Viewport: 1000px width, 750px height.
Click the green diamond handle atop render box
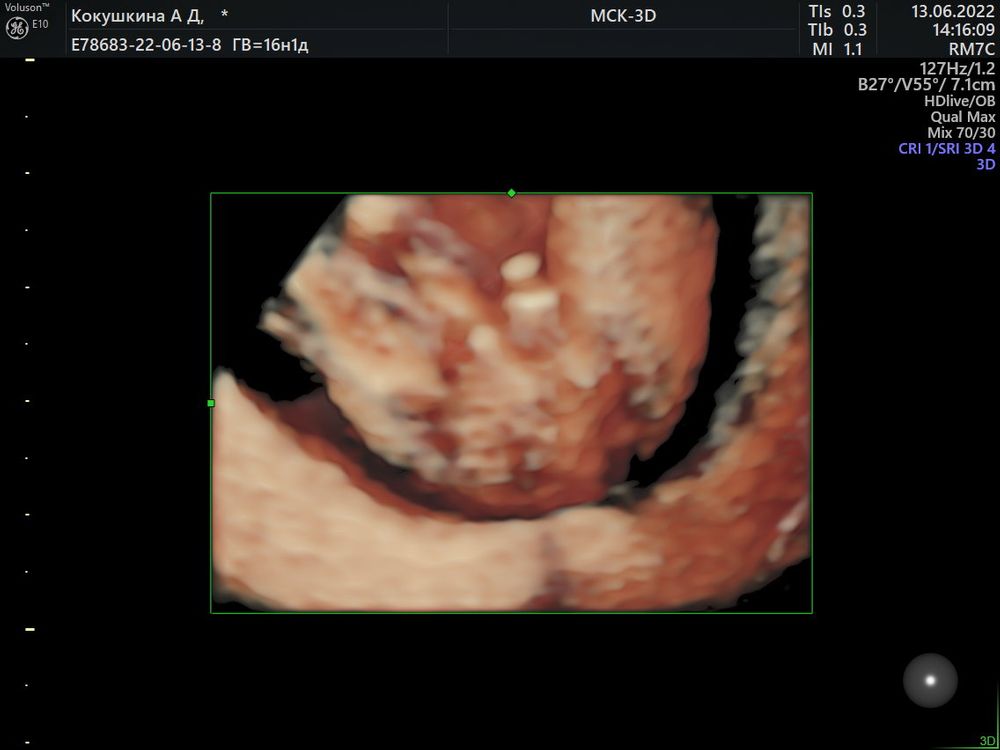511,193
